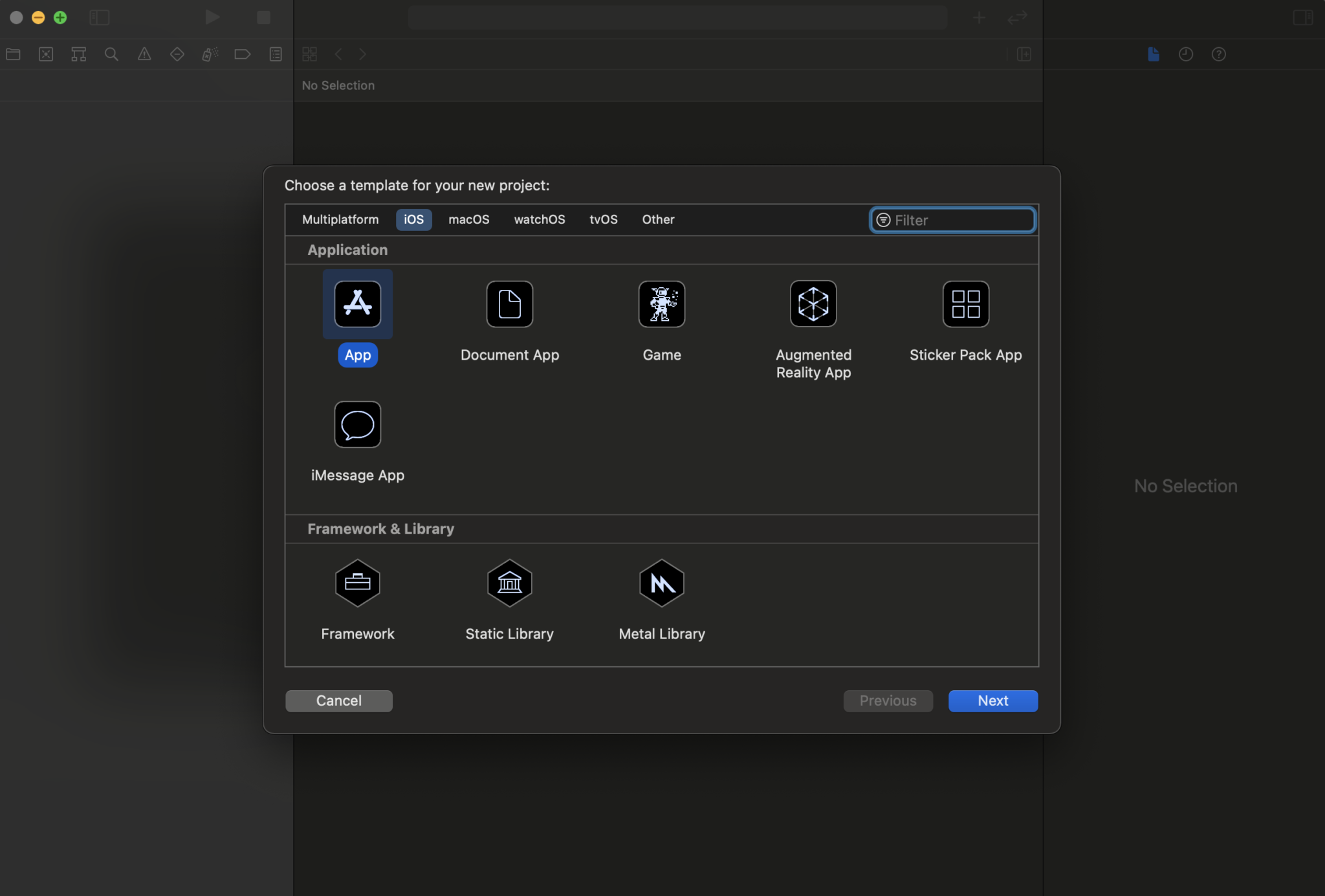The height and width of the screenshot is (896, 1325).
Task: Pick the Game template
Action: click(x=662, y=304)
